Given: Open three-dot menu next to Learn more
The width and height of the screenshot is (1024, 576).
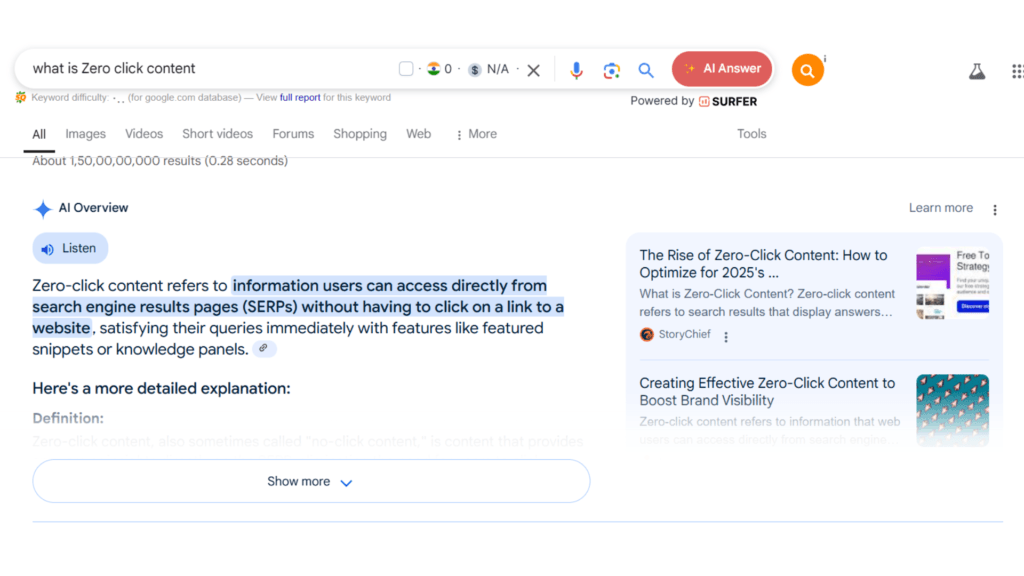Looking at the screenshot, I should [994, 209].
